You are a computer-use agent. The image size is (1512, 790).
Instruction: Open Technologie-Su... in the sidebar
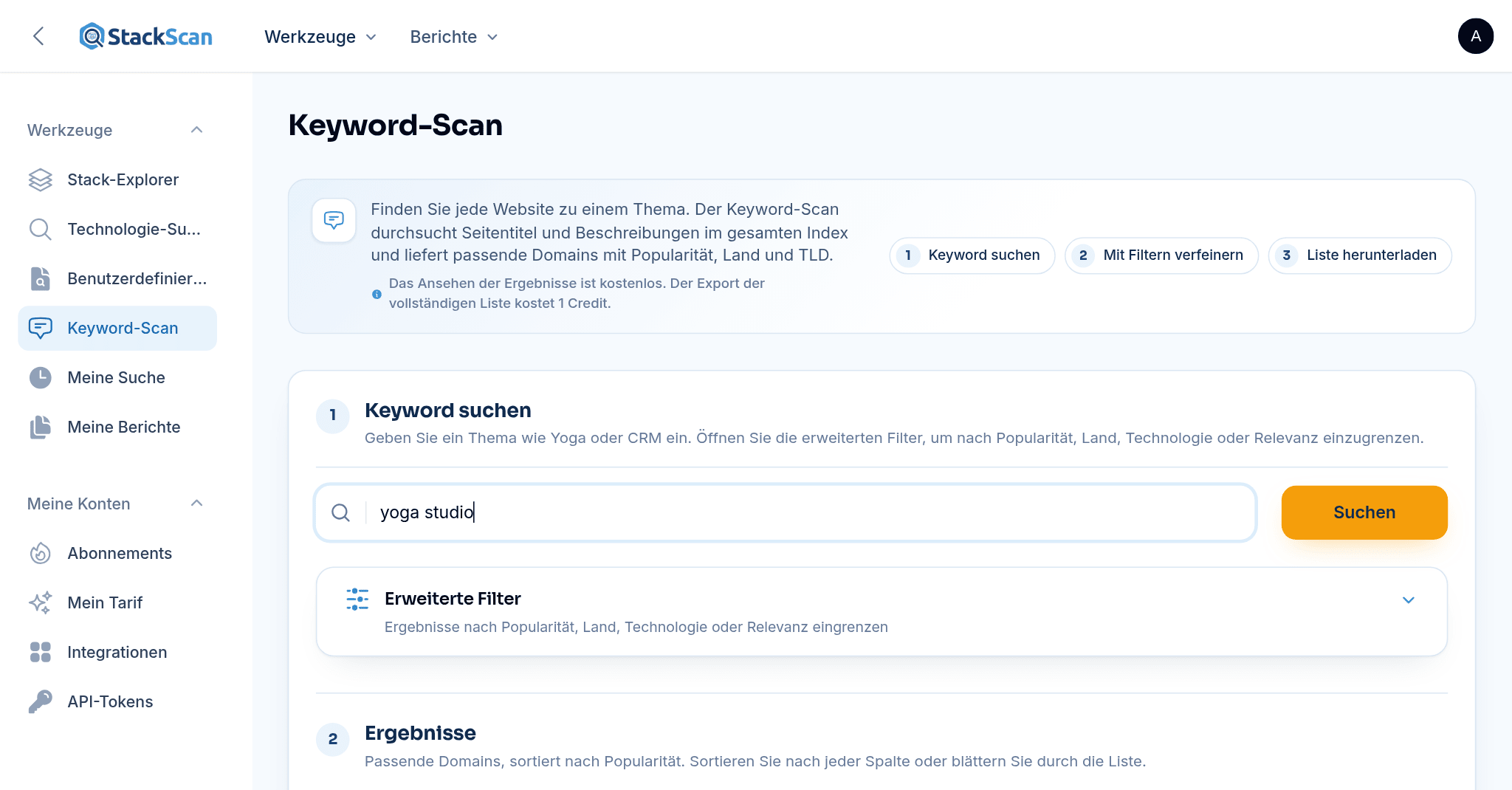coord(117,229)
